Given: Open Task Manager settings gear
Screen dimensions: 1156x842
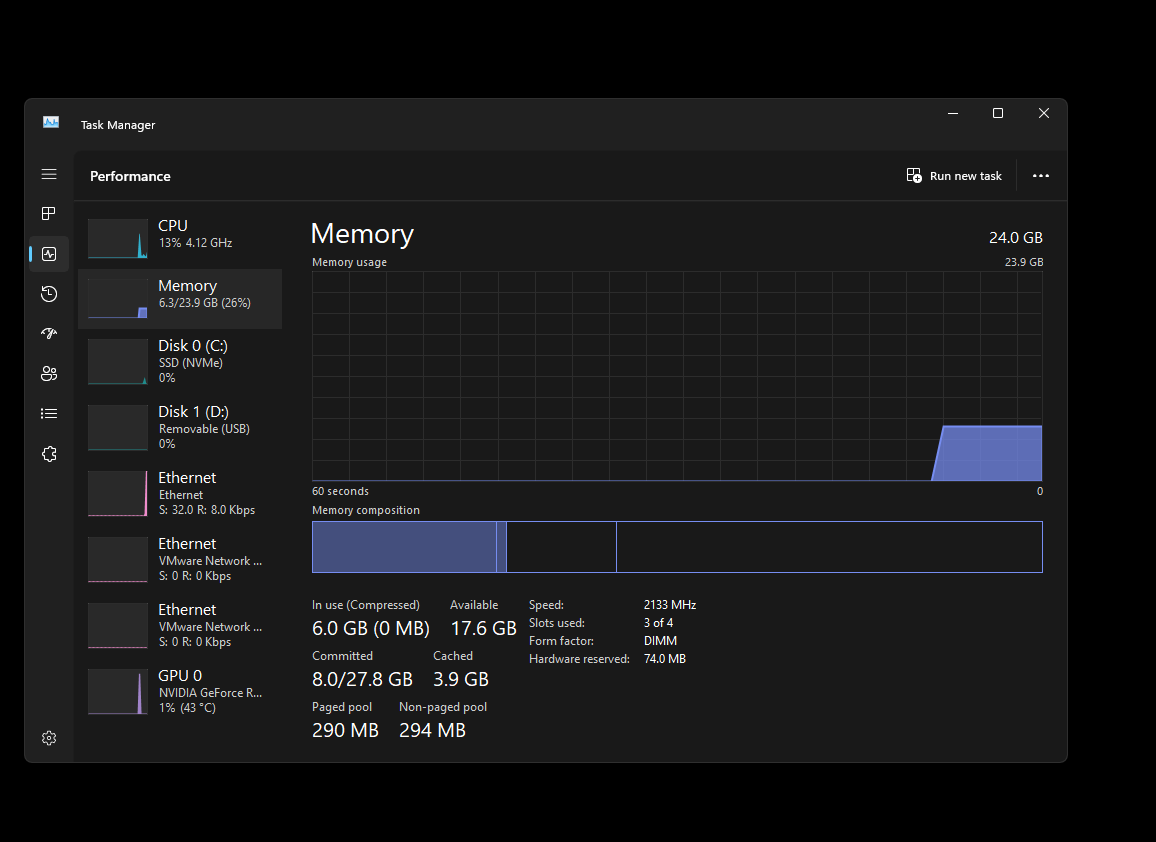Looking at the screenshot, I should tap(49, 738).
